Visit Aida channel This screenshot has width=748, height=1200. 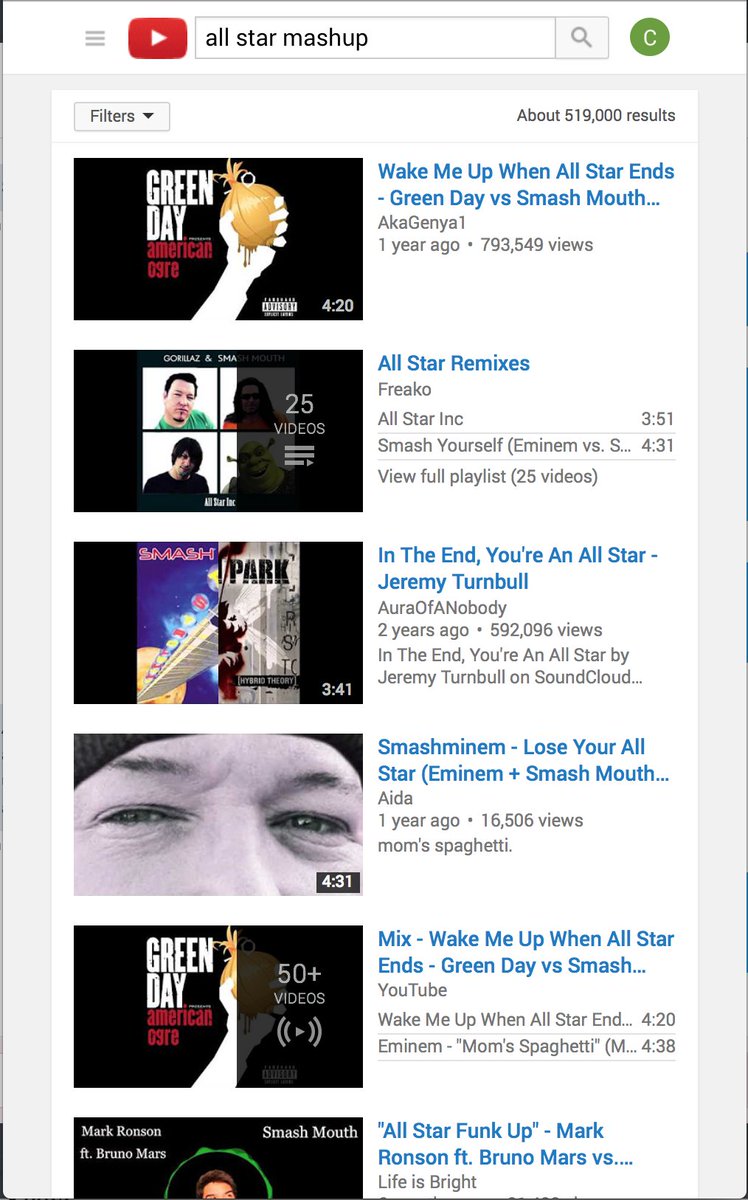pos(395,798)
